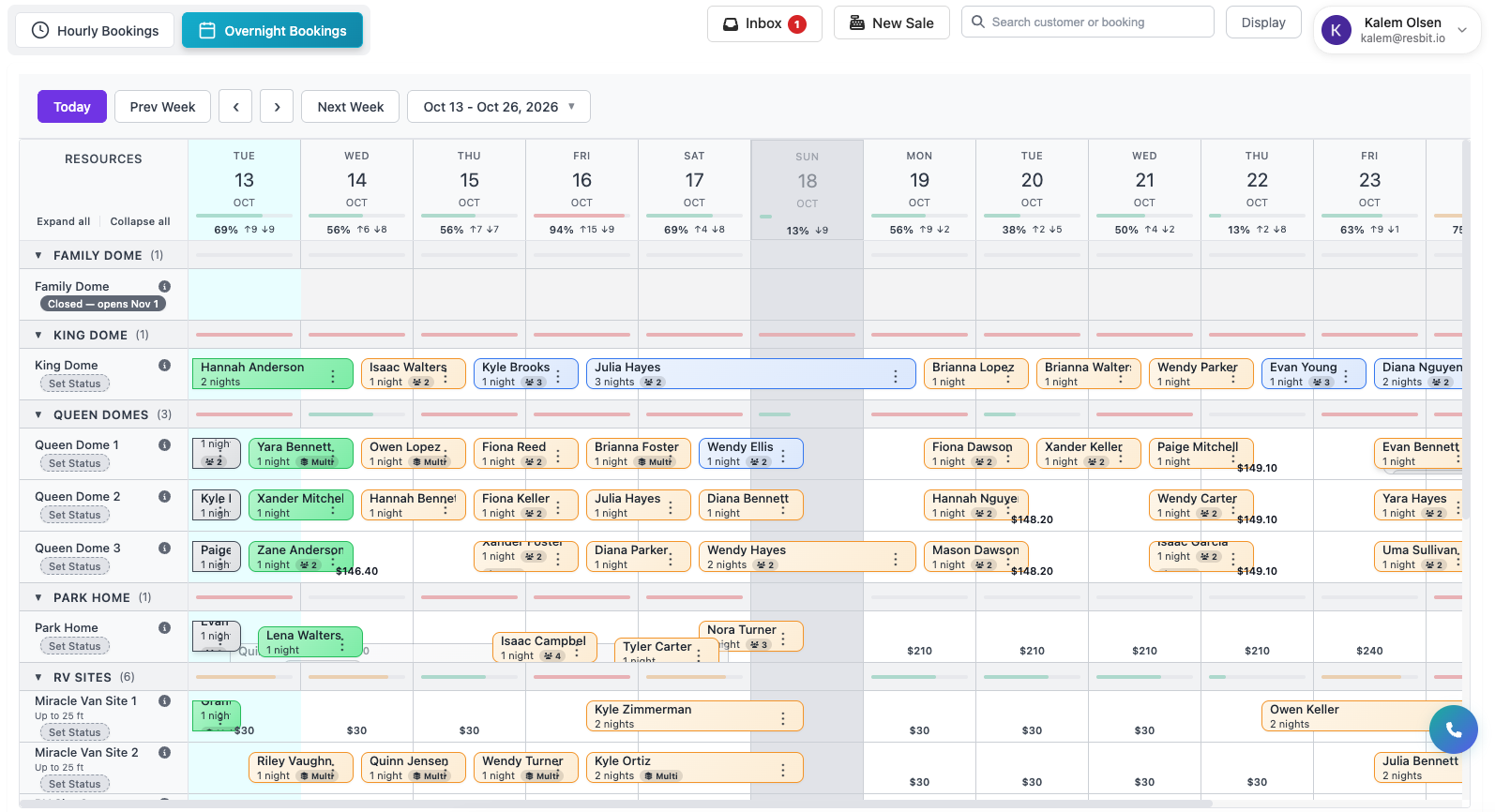The image size is (1495, 812).
Task: Open the Inbox
Action: (x=764, y=23)
